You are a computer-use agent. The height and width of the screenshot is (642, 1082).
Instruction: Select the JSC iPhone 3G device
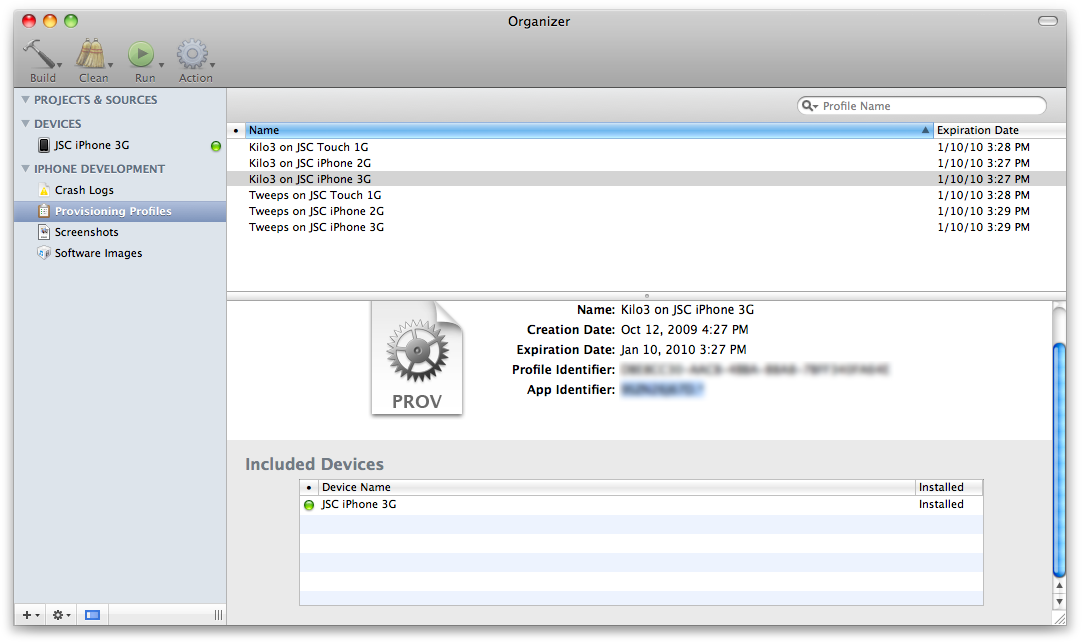91,146
